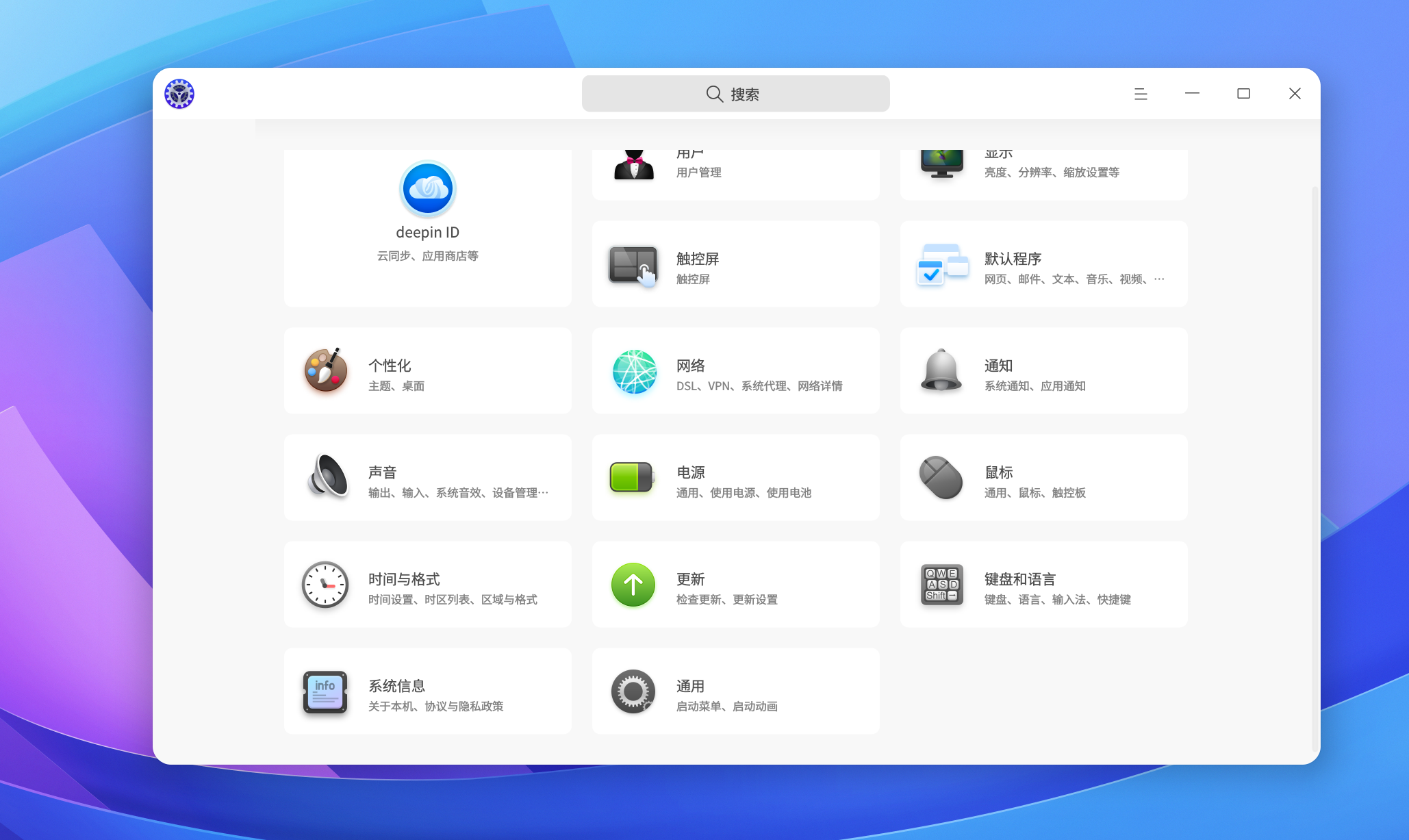Click the search magnifier icon
The height and width of the screenshot is (840, 1409).
tap(714, 94)
